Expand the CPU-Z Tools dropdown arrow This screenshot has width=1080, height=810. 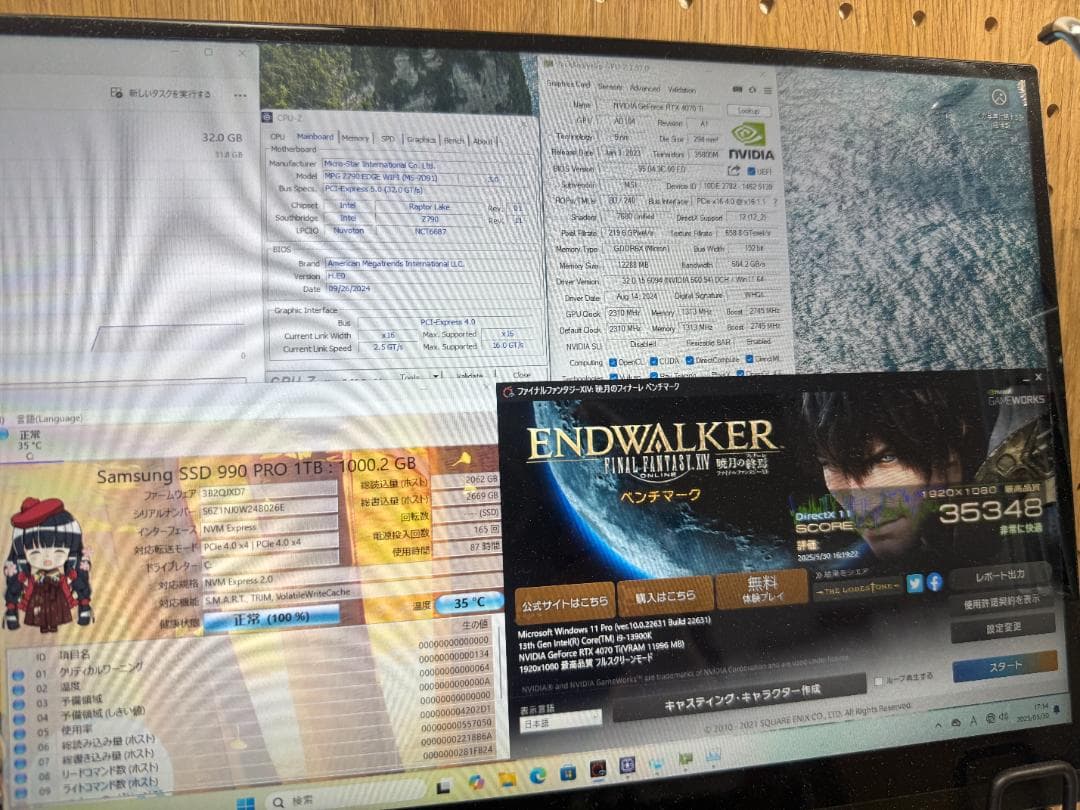click(x=435, y=377)
